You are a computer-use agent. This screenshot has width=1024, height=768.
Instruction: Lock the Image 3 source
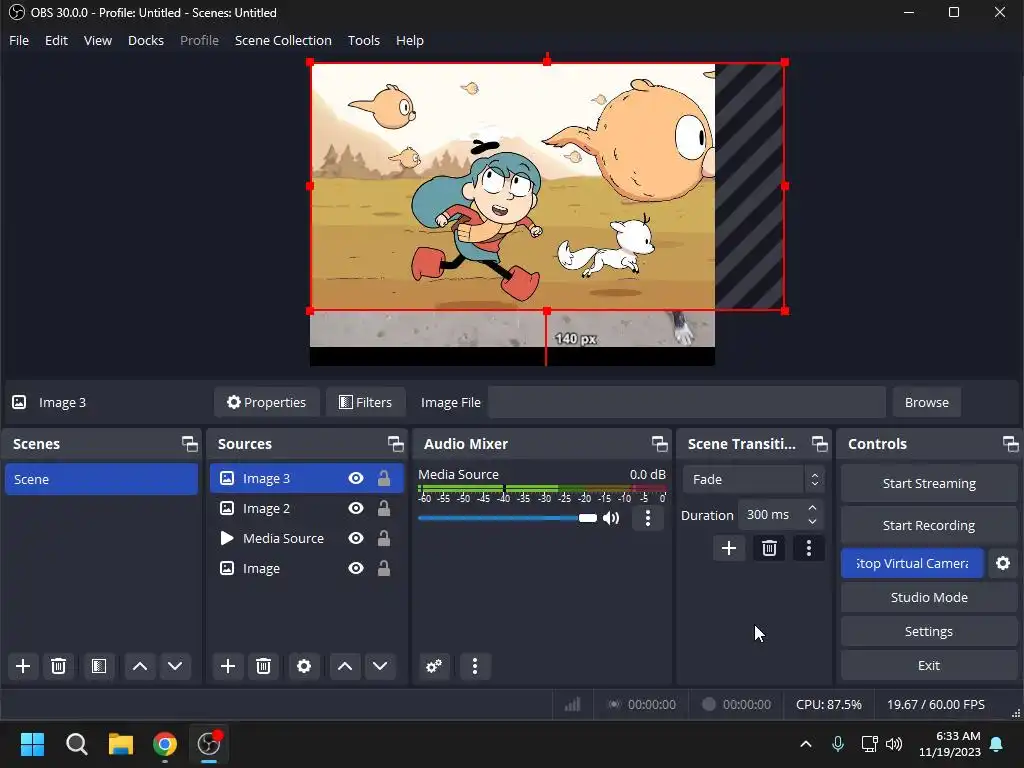pos(384,479)
